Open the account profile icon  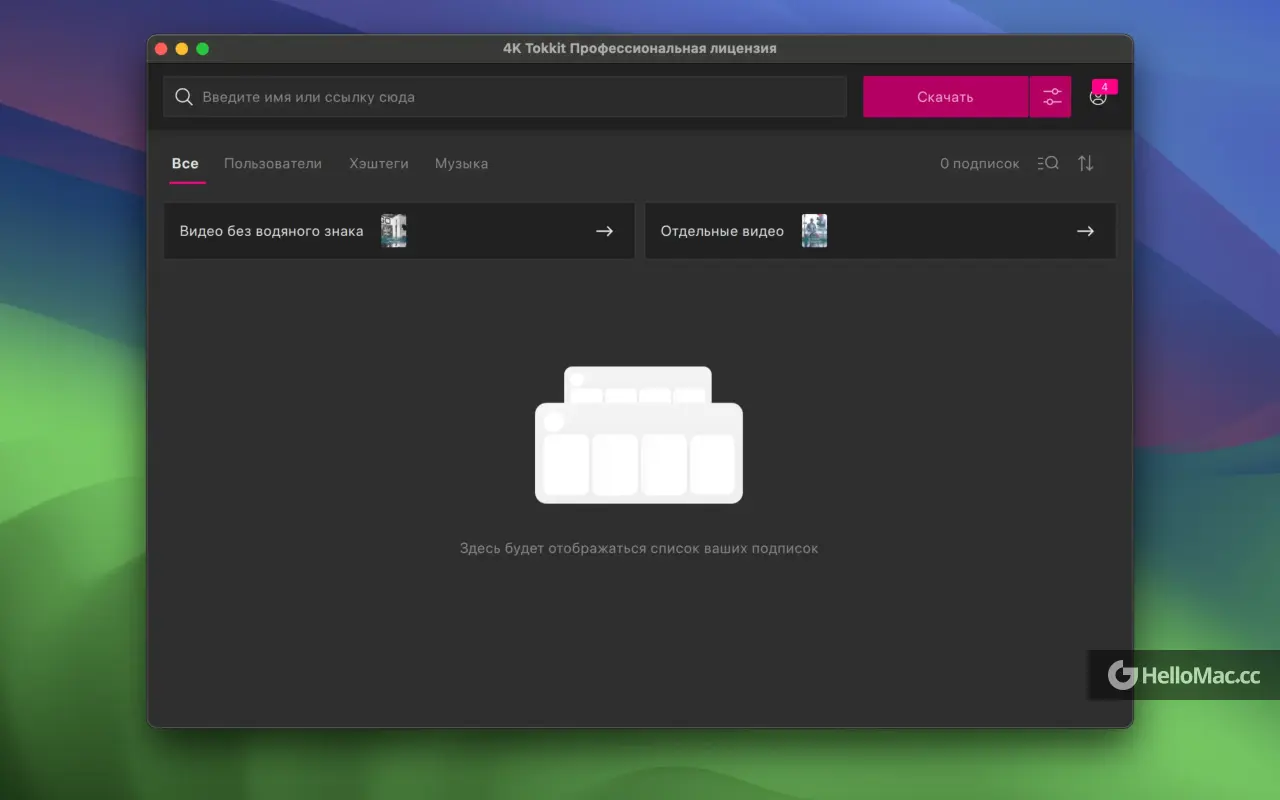pyautogui.click(x=1098, y=98)
